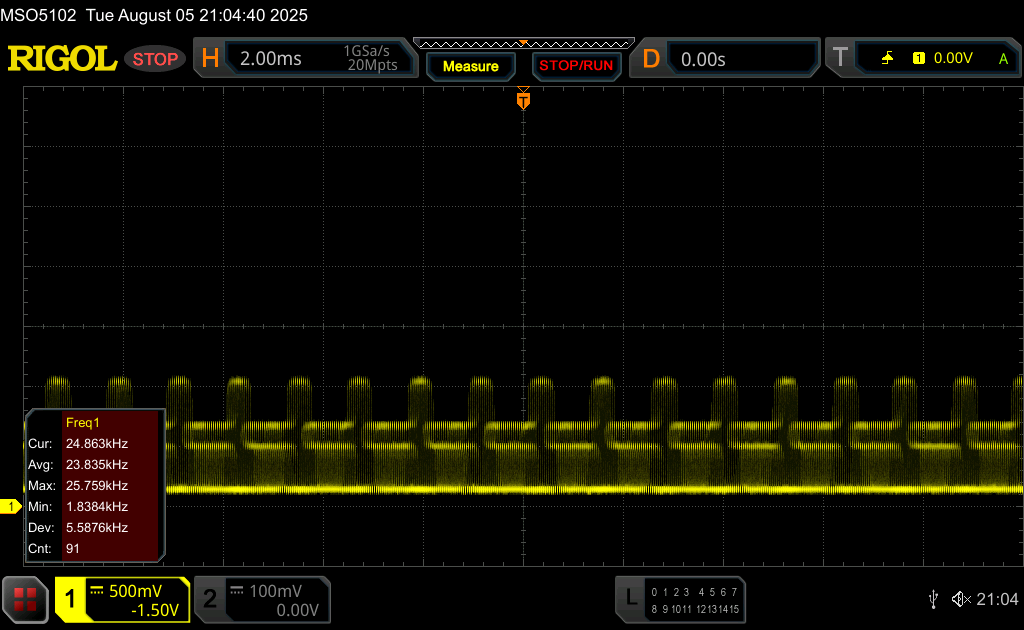1024x630 pixels.
Task: Open the function navigation grid icon
Action: (x=26, y=599)
